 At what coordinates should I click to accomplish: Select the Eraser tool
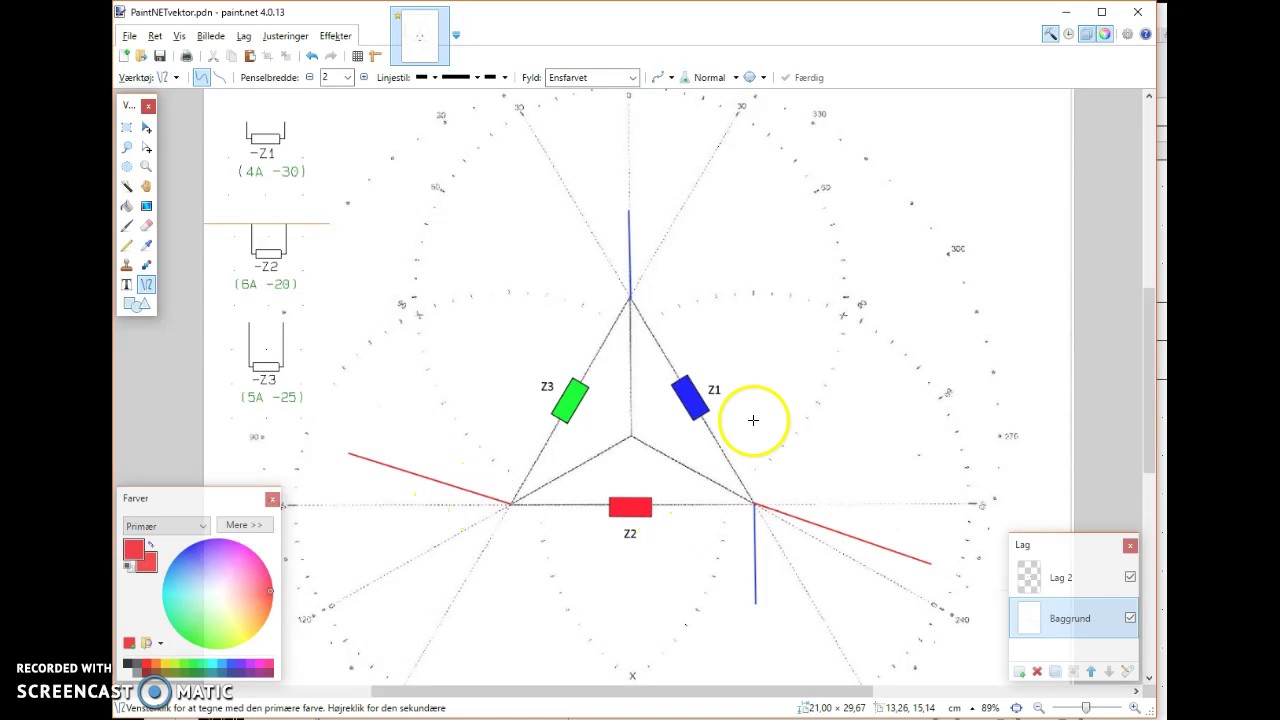(x=147, y=226)
